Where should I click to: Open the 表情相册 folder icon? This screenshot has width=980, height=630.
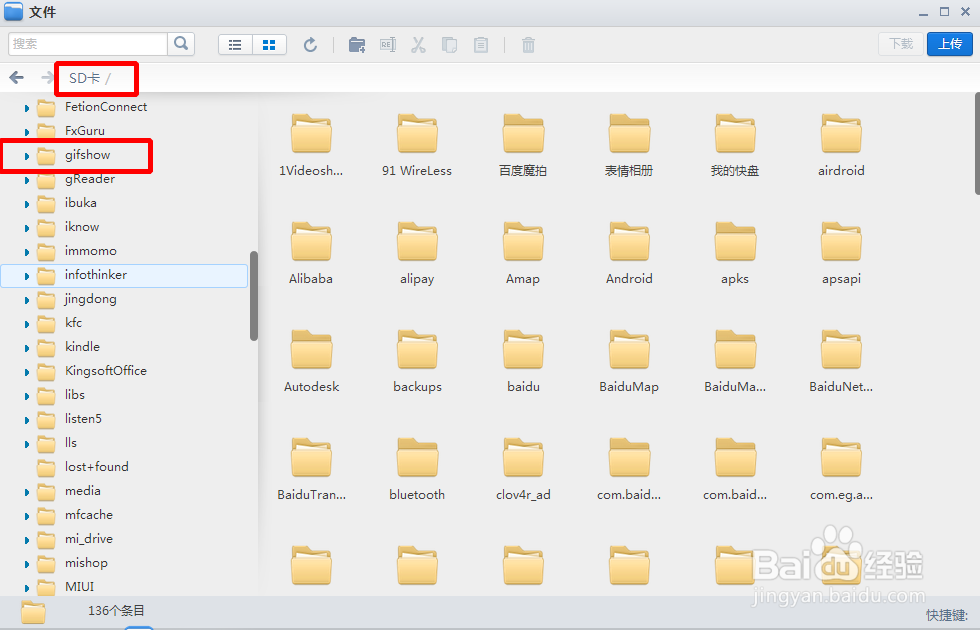(x=629, y=133)
